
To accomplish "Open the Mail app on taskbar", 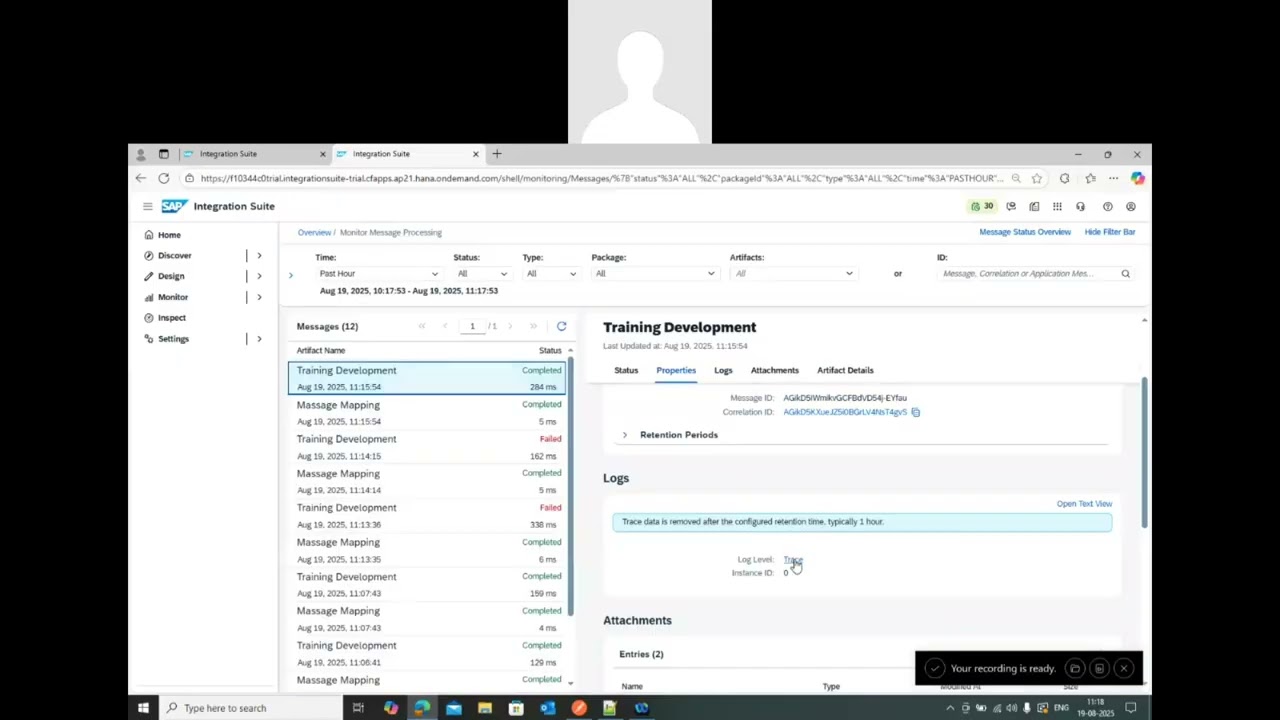I will pyautogui.click(x=454, y=708).
